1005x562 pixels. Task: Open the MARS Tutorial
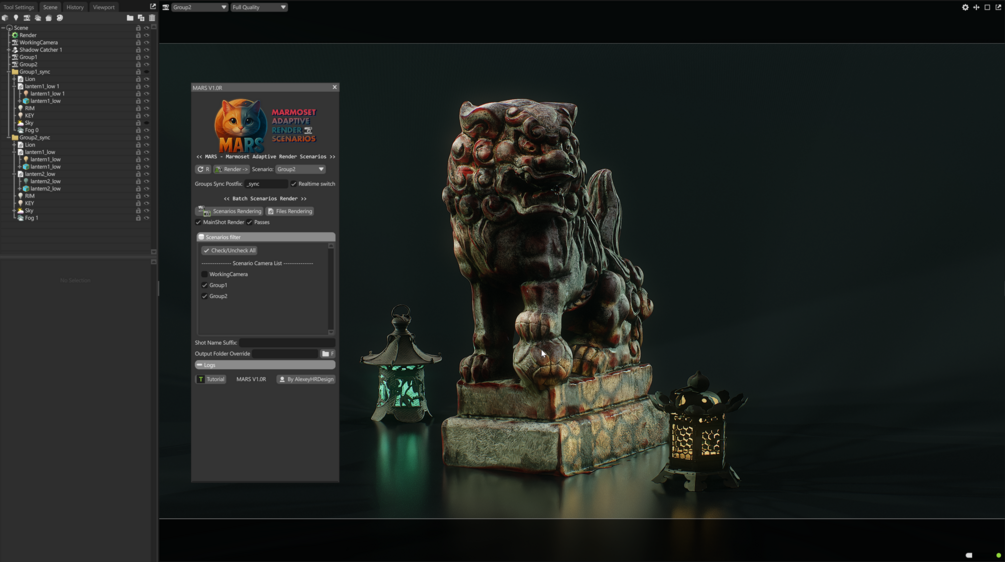(x=210, y=379)
